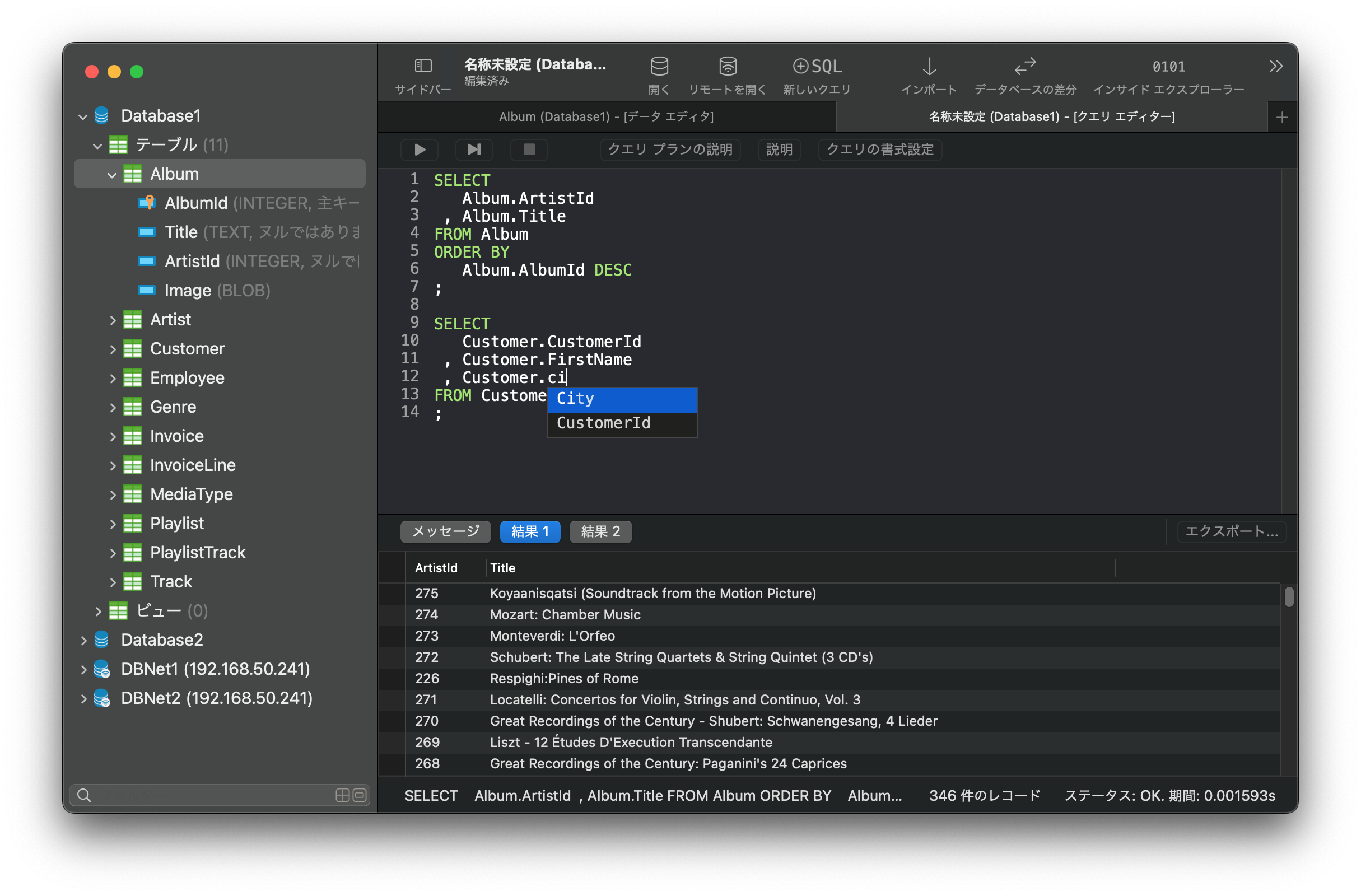This screenshot has width=1361, height=896.
Task: Click the エクスポート... button
Action: 1231,531
